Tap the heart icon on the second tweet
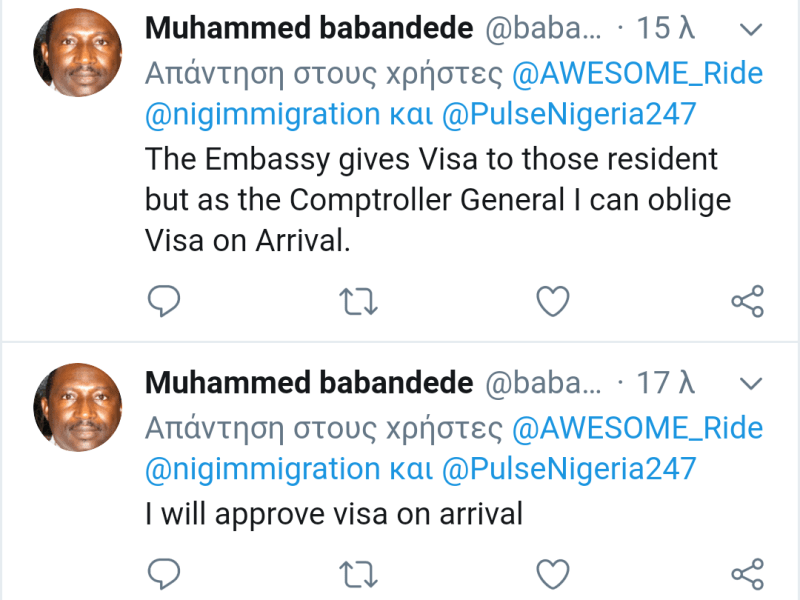The height and width of the screenshot is (600, 800). tap(552, 571)
